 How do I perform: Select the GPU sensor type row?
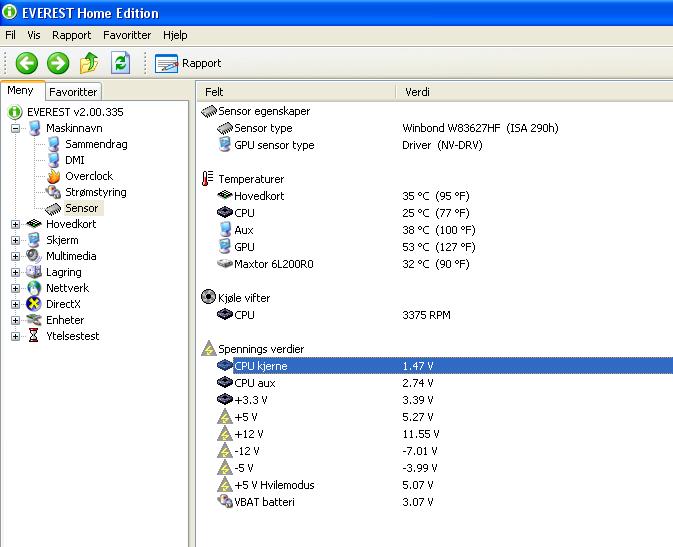click(435, 145)
